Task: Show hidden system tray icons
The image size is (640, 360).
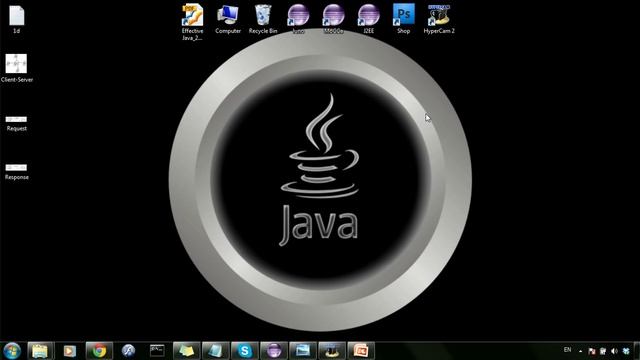Action: (x=580, y=351)
